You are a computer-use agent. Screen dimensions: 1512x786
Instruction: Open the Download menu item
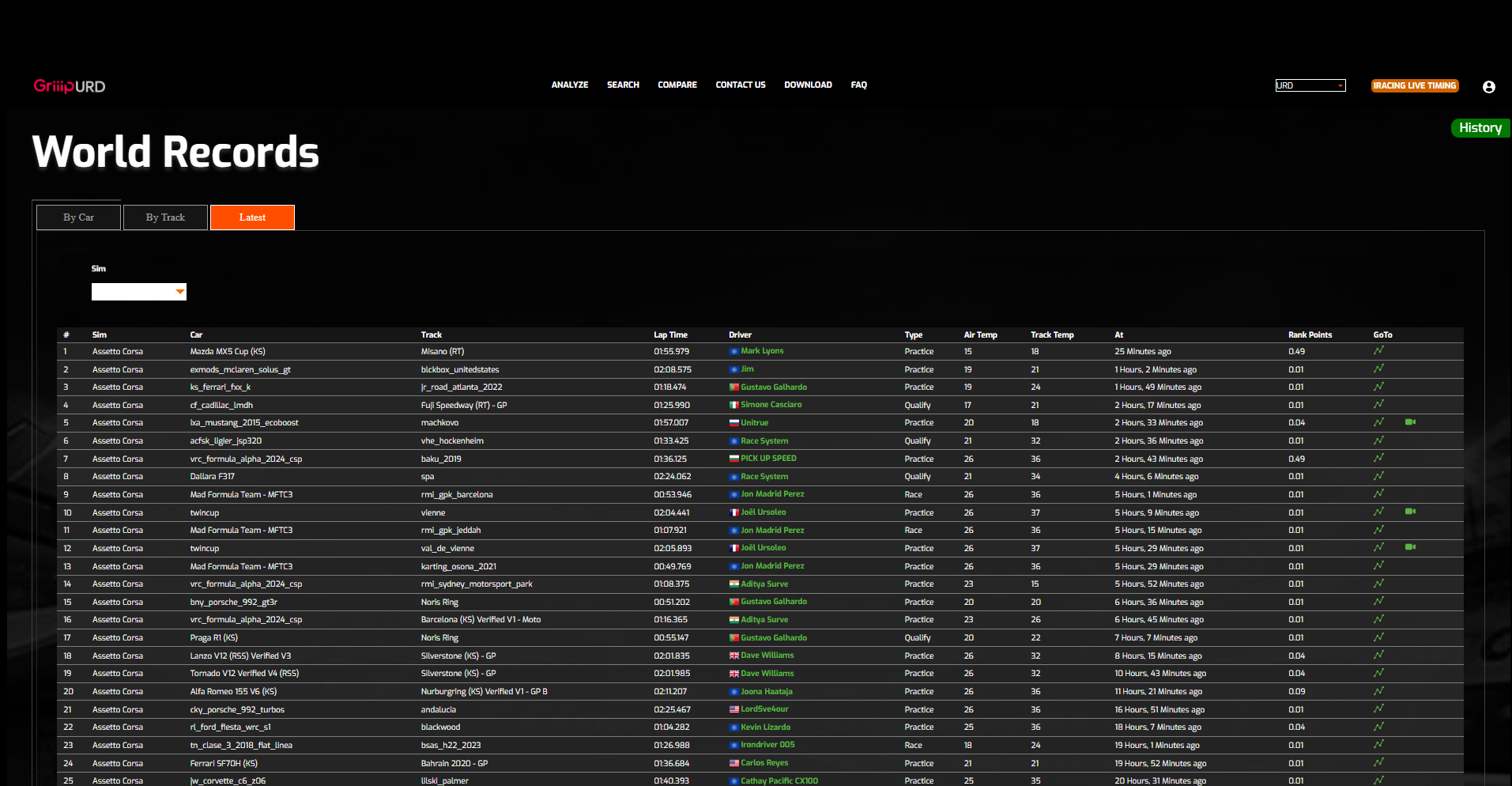click(x=808, y=85)
